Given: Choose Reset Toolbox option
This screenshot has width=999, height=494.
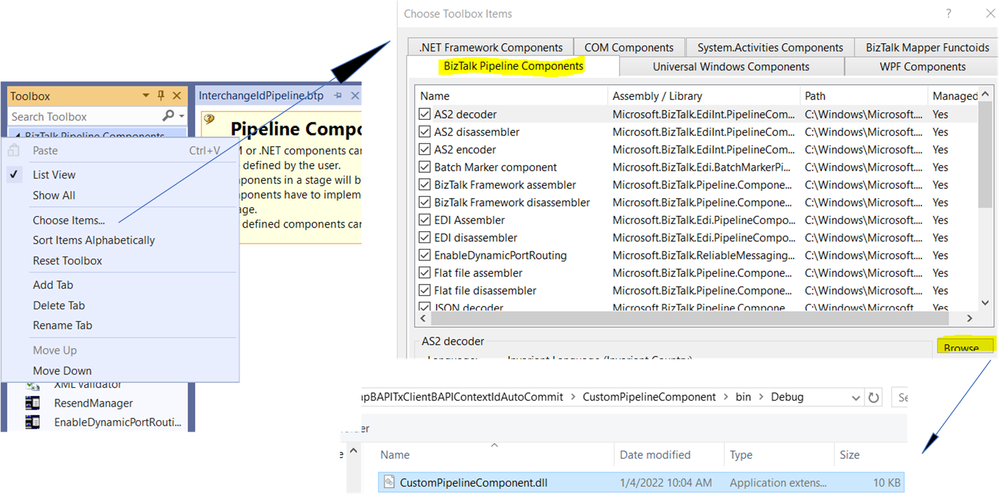Looking at the screenshot, I should [x=67, y=261].
